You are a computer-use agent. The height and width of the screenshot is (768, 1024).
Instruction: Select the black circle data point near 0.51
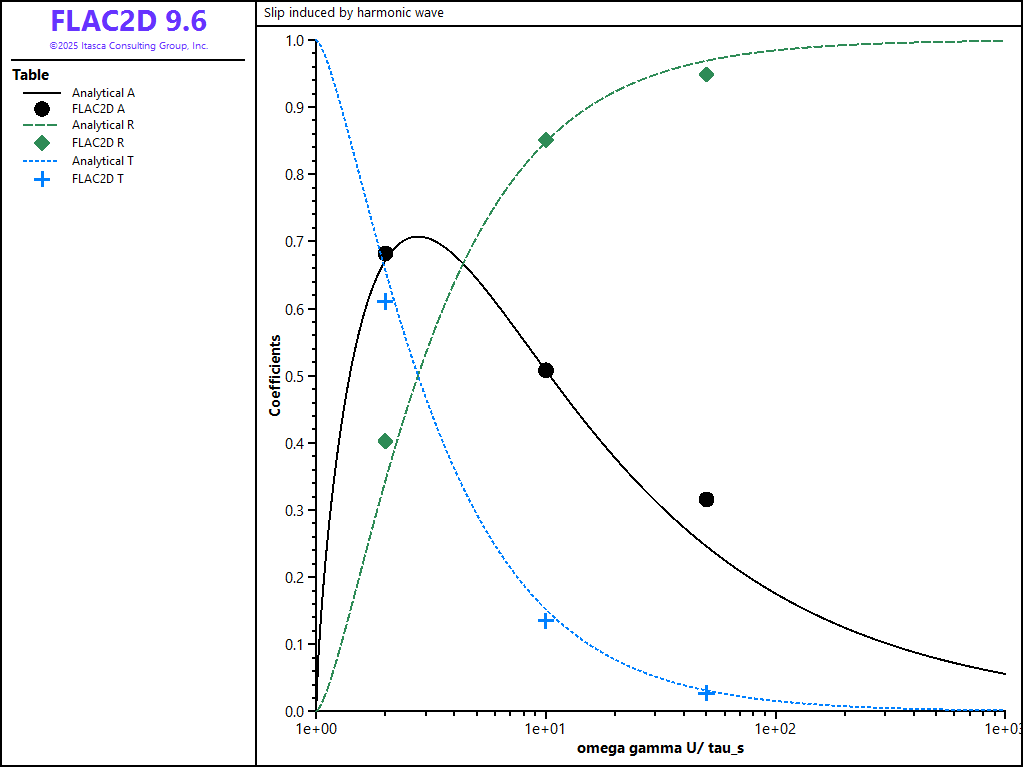(x=546, y=371)
